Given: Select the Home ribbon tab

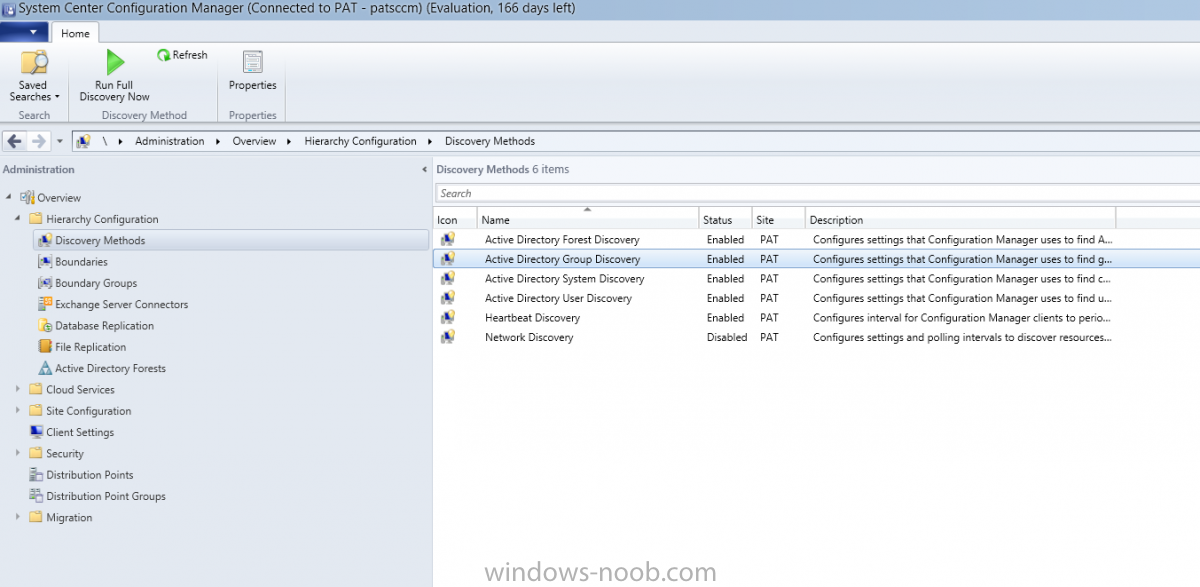Looking at the screenshot, I should pyautogui.click(x=75, y=33).
